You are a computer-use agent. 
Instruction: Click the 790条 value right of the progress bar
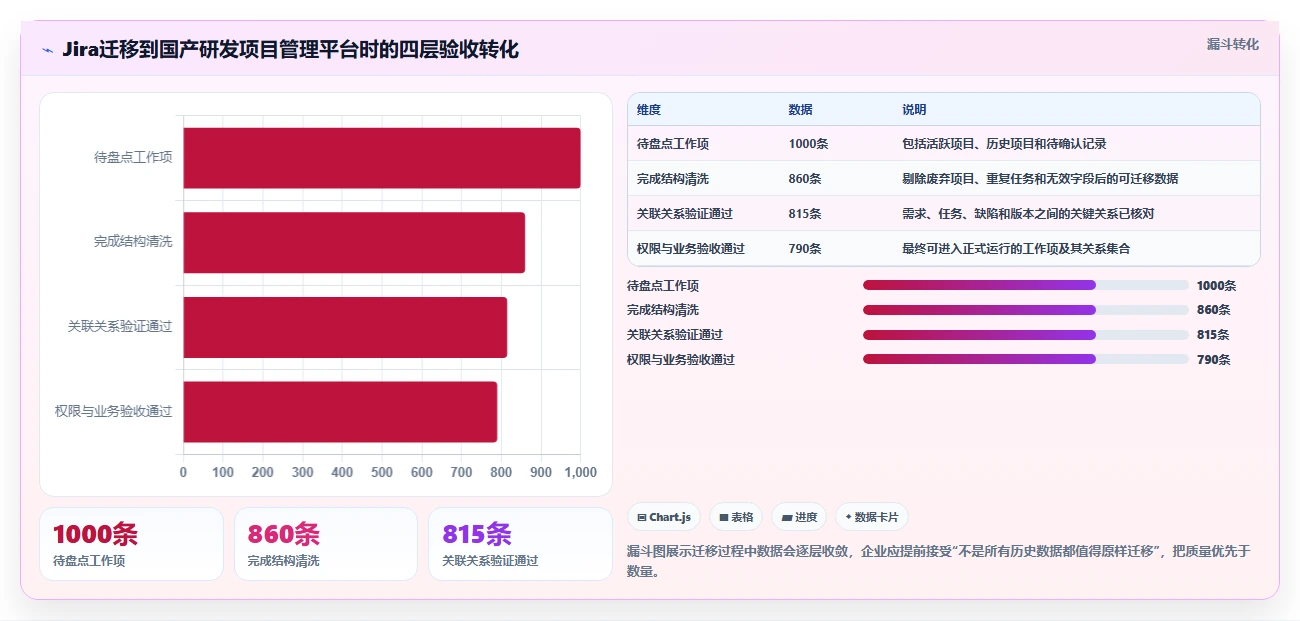1213,360
